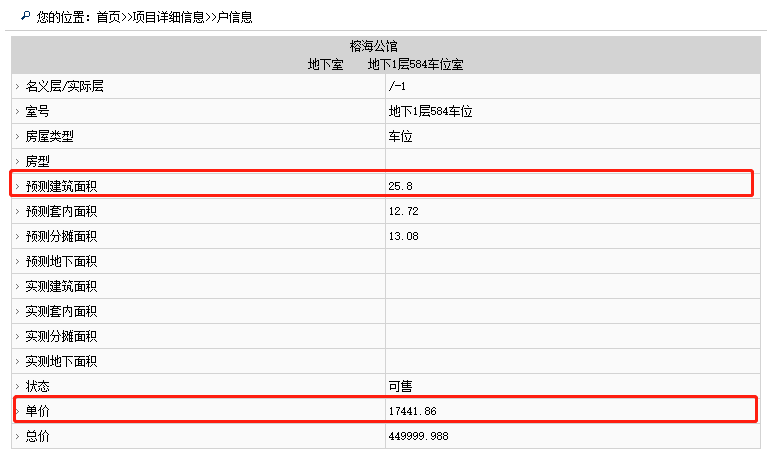Select the status value 可售
The image size is (770, 453).
pos(400,386)
